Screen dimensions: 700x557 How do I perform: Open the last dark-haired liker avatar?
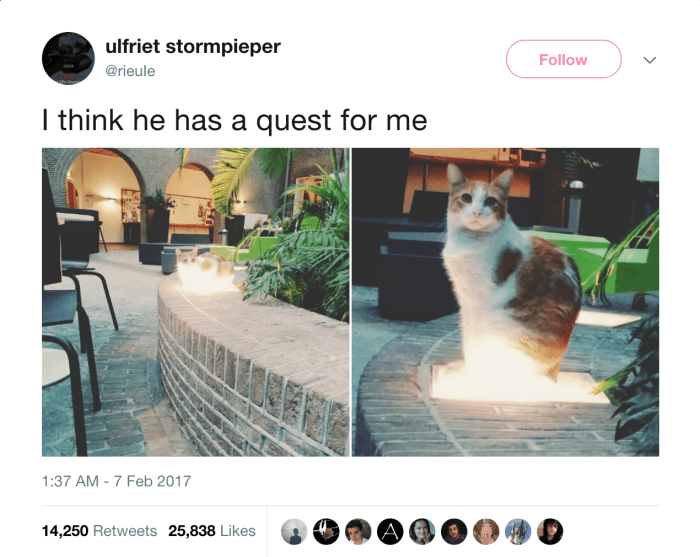pyautogui.click(x=550, y=531)
